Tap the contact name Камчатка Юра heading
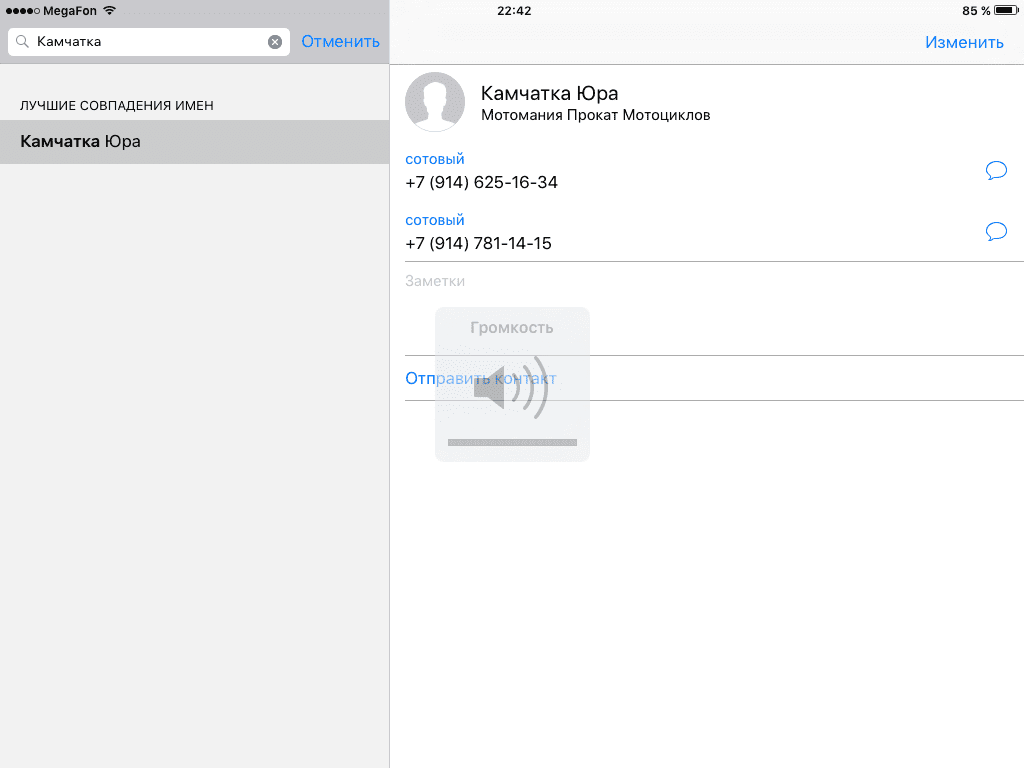Image resolution: width=1024 pixels, height=768 pixels. pos(549,93)
